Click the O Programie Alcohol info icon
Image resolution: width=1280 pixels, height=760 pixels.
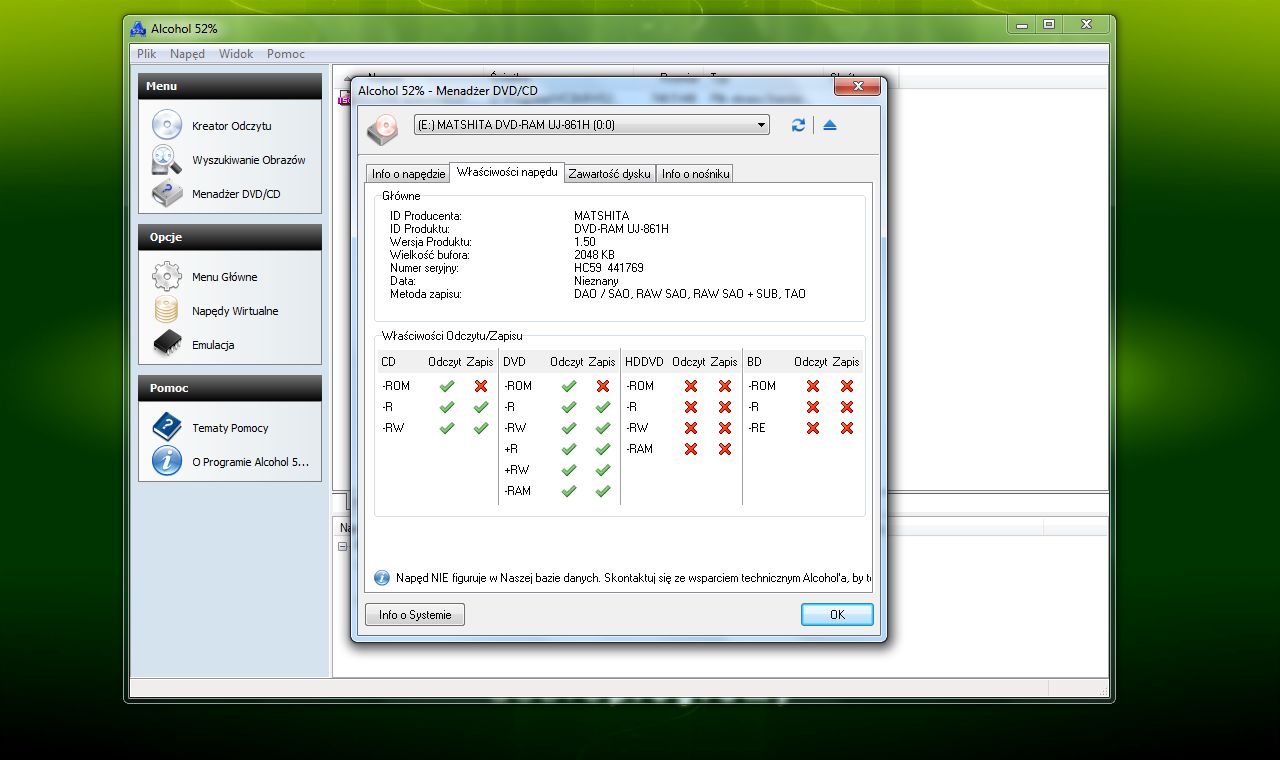click(167, 462)
